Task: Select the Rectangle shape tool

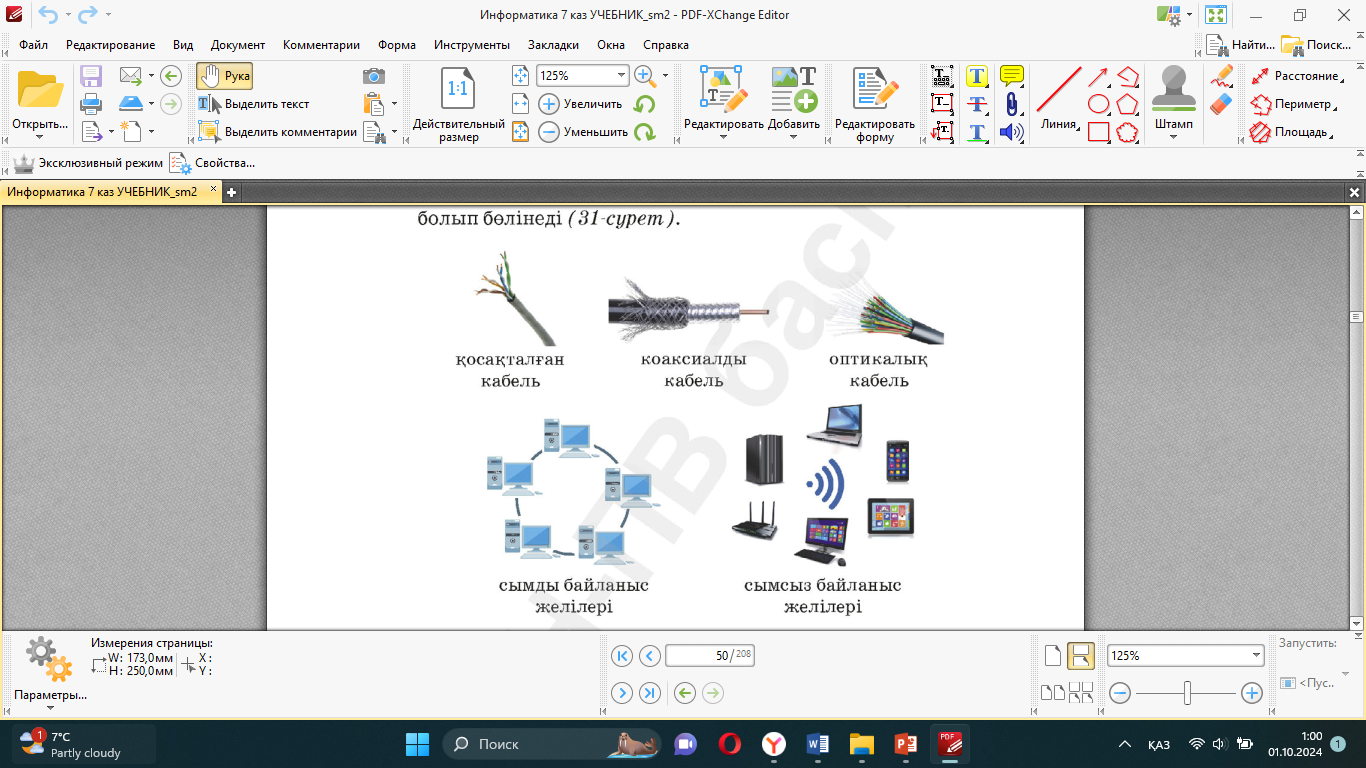Action: (1098, 132)
